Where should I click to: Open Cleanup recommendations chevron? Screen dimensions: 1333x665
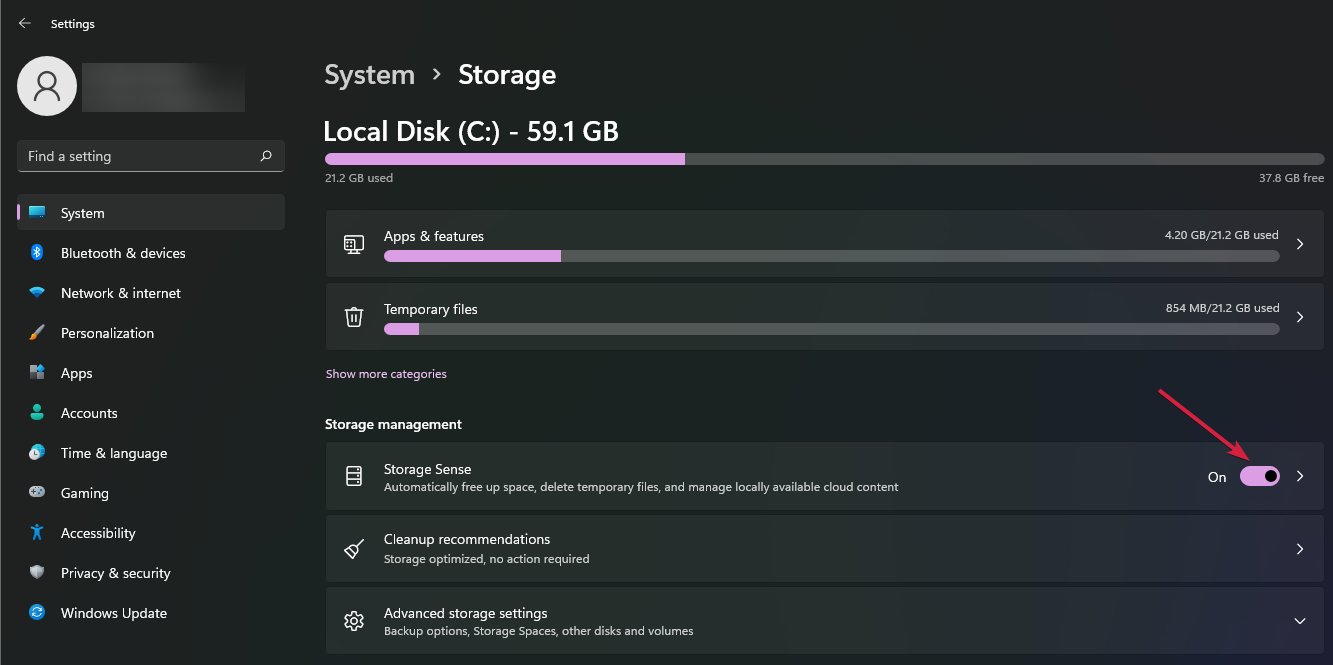point(1300,549)
